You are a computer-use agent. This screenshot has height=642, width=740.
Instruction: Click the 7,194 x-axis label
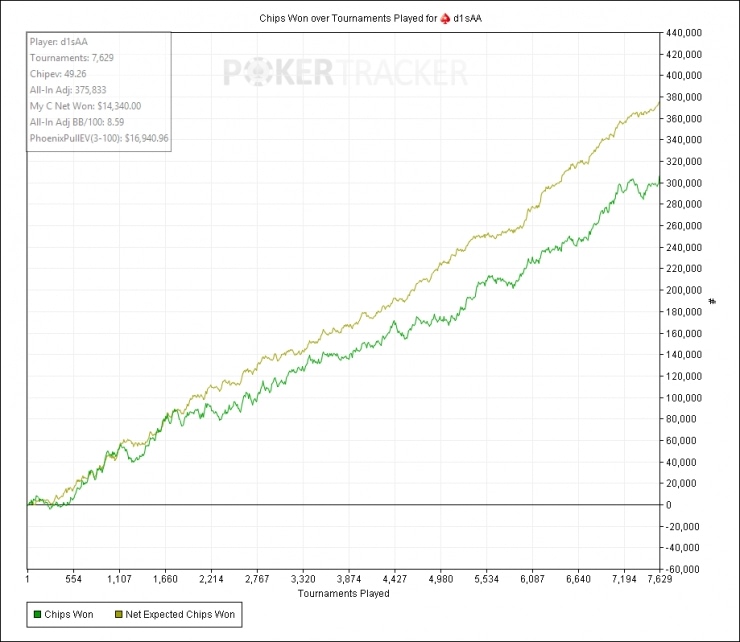[x=624, y=579]
